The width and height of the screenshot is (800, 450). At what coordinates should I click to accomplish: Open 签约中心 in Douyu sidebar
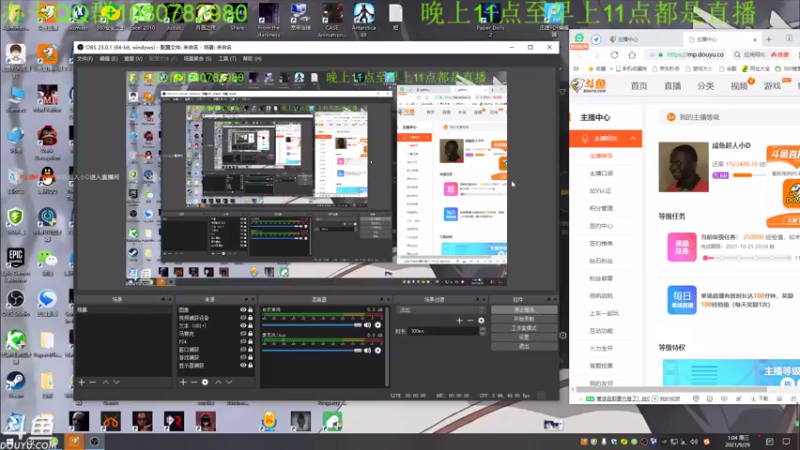tap(601, 226)
